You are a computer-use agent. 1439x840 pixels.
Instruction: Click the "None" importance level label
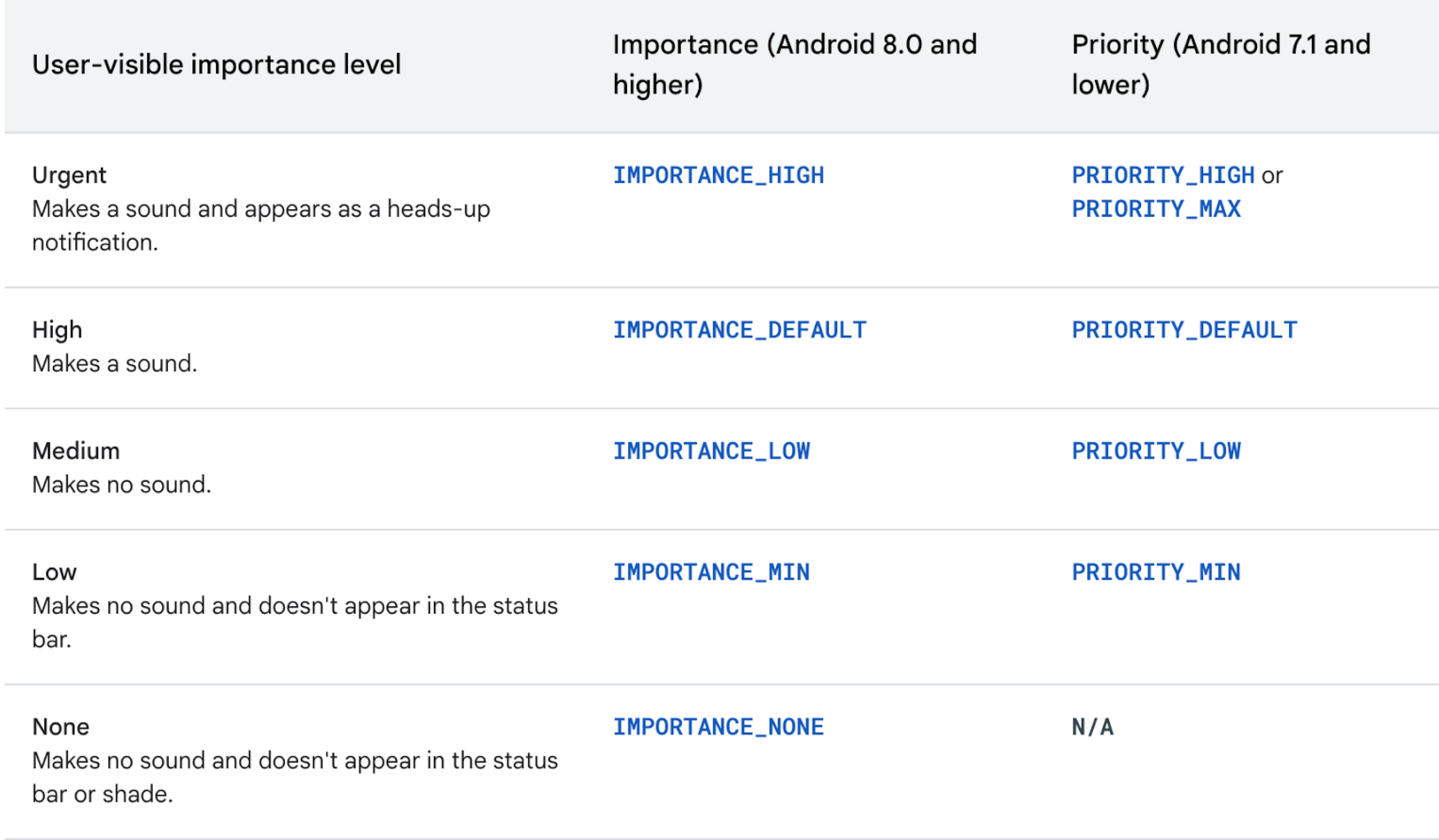pos(60,727)
